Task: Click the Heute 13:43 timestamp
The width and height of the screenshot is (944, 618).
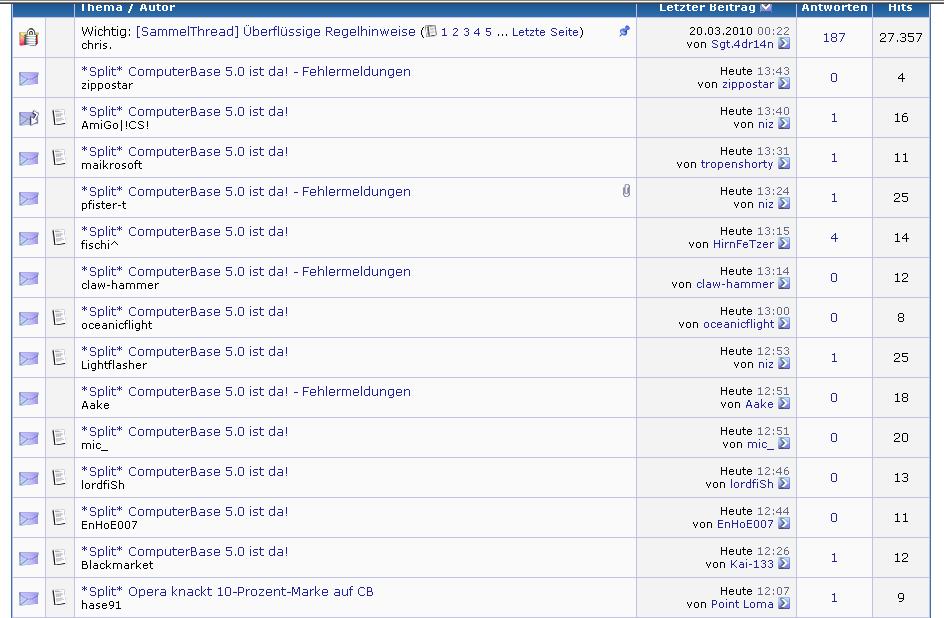Action: (x=755, y=71)
